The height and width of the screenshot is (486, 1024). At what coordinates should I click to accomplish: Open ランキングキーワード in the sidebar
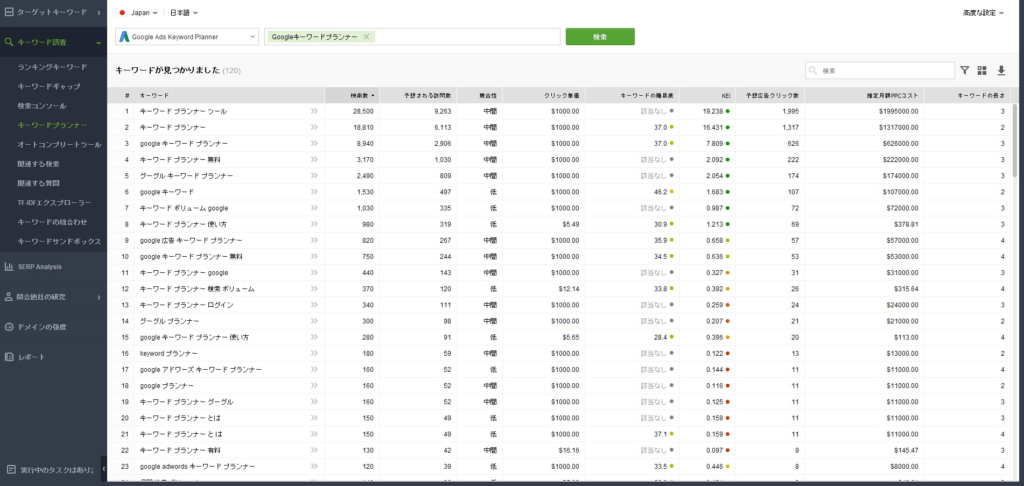52,67
